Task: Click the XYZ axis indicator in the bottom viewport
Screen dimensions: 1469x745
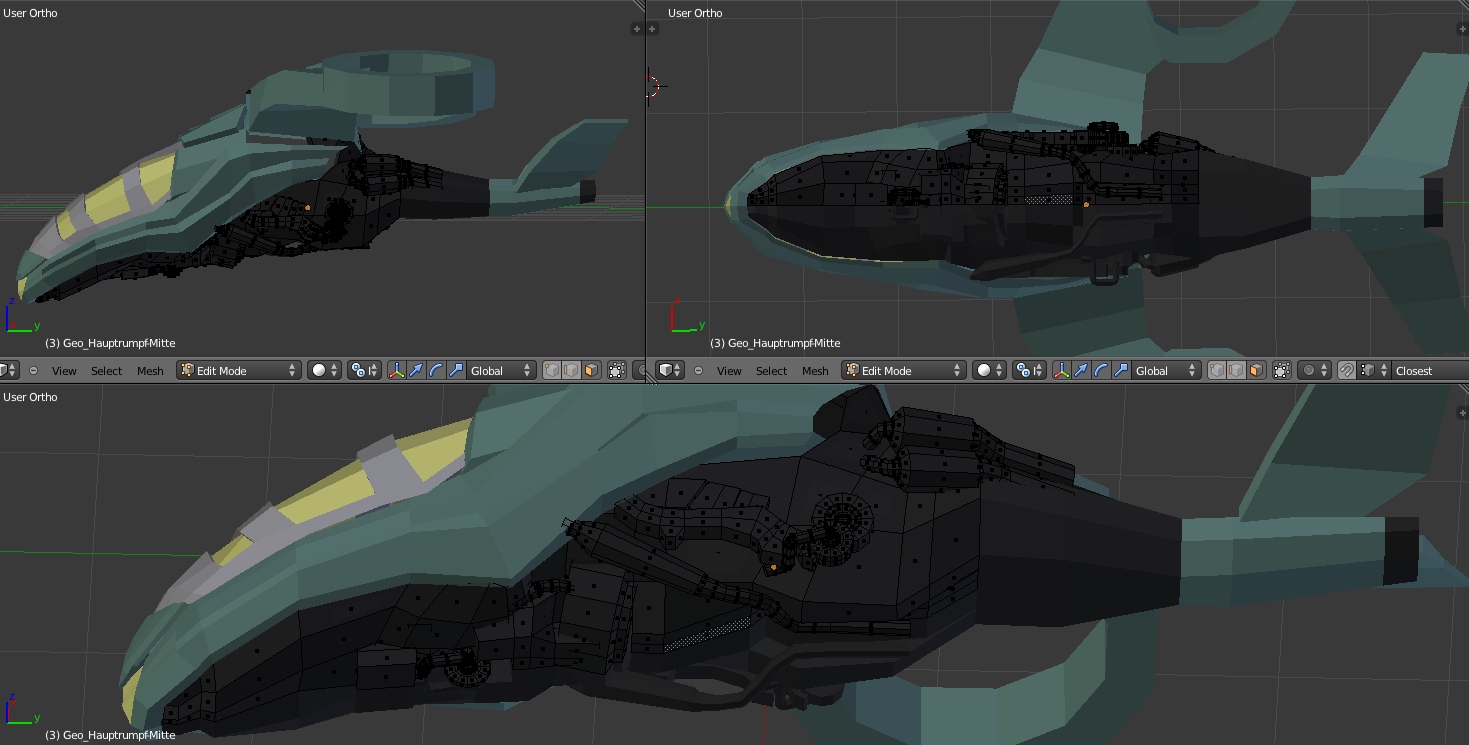Action: pos(21,706)
